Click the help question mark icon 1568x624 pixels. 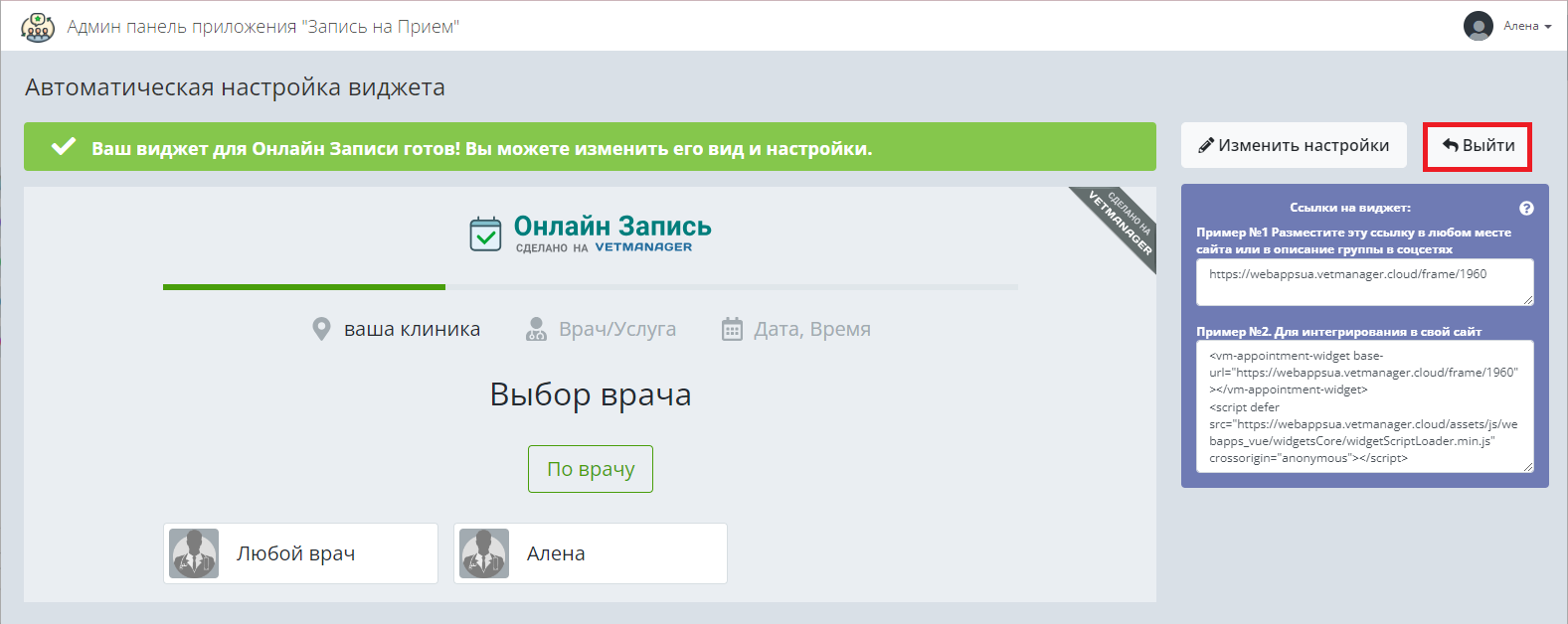tap(1526, 209)
